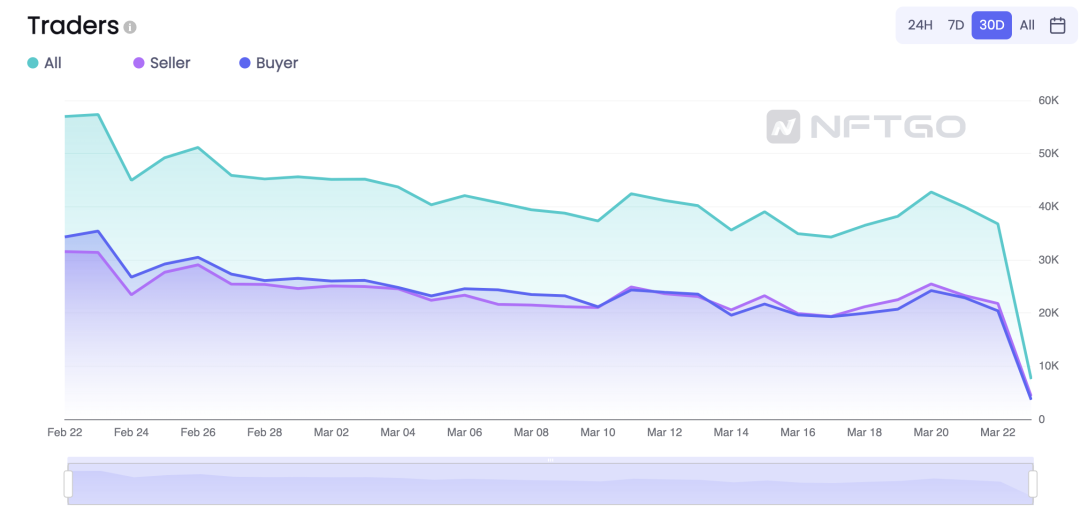
Task: Switch to the All time range
Action: point(1027,25)
